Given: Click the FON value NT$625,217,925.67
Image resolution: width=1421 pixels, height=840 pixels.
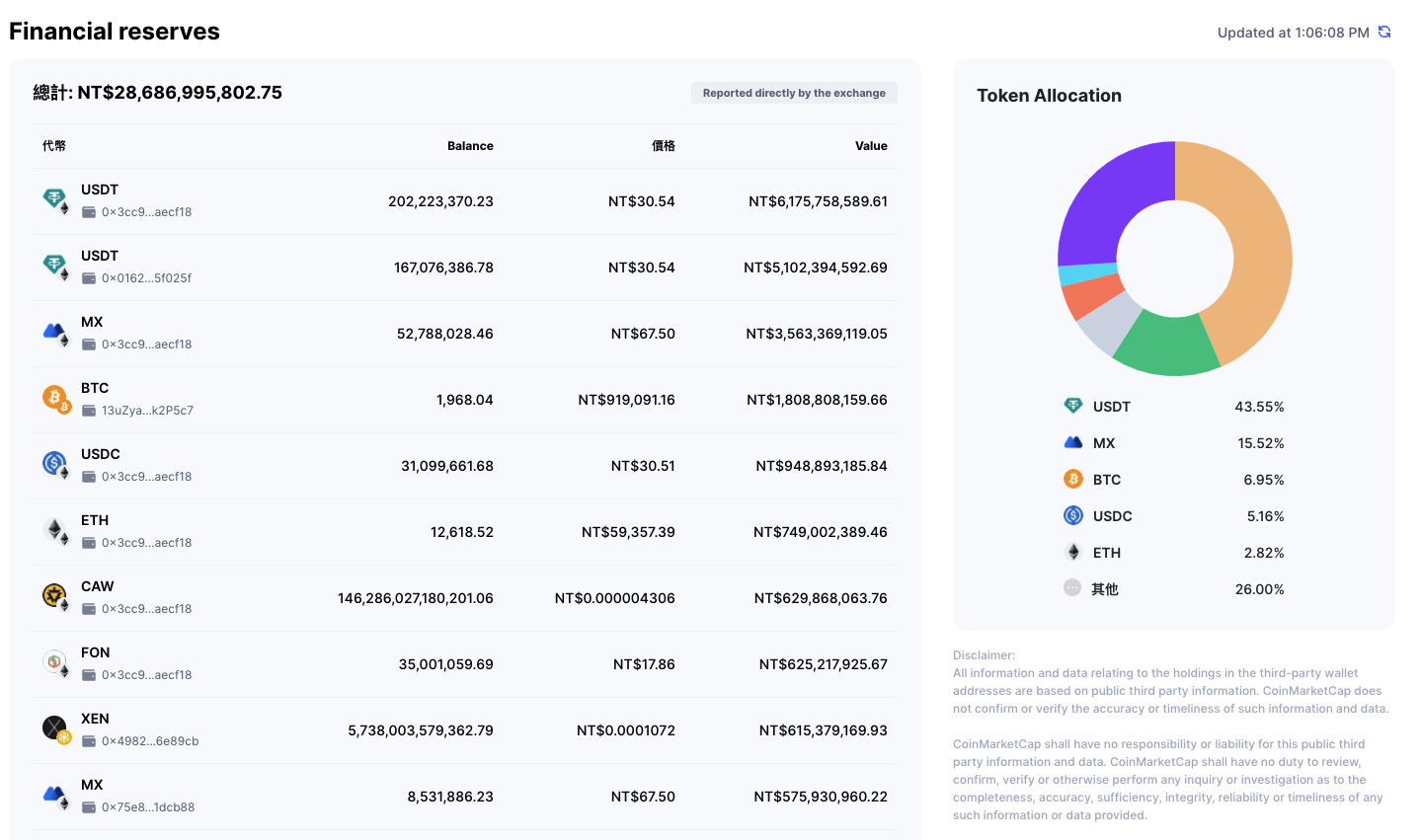Looking at the screenshot, I should pos(824,664).
